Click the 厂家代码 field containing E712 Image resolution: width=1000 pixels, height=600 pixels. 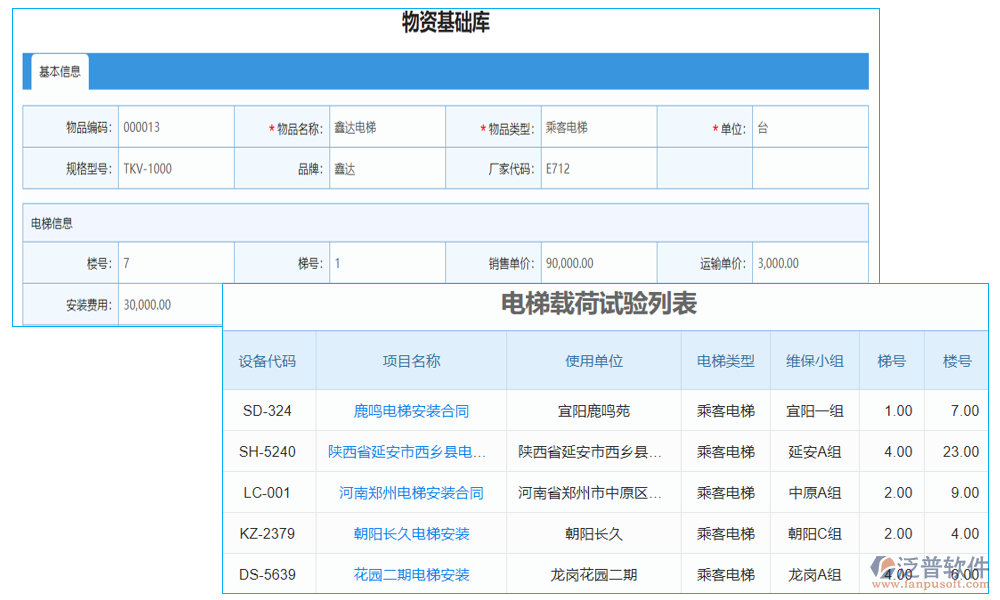(x=595, y=168)
